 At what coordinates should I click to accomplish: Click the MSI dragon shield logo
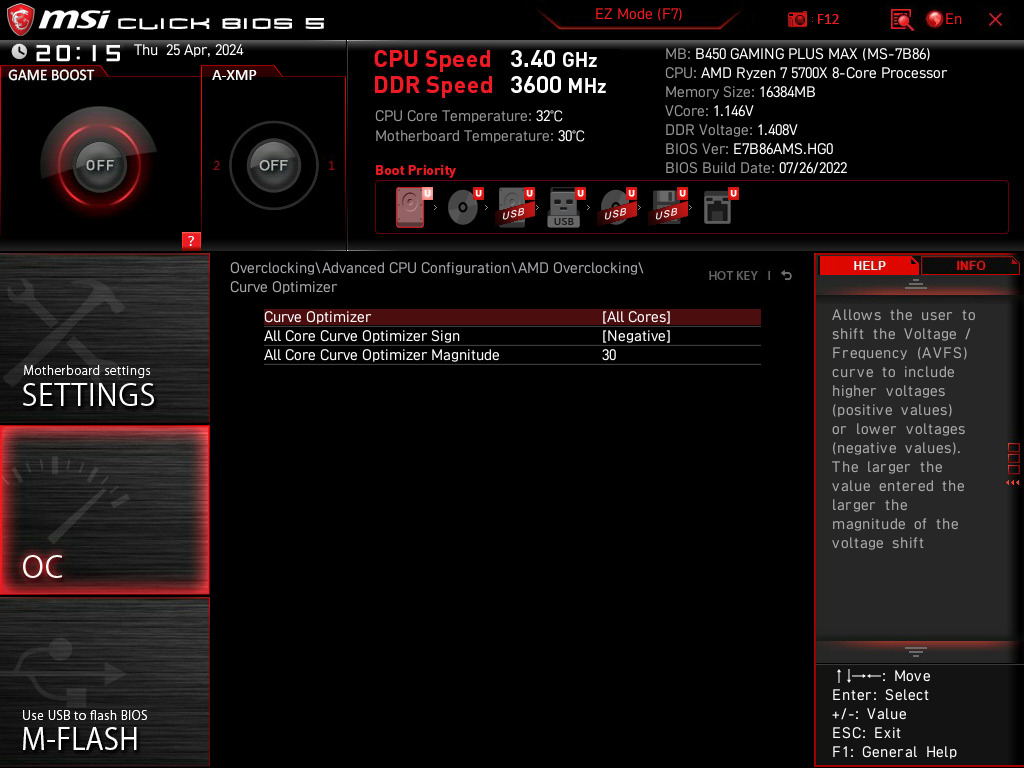point(20,19)
